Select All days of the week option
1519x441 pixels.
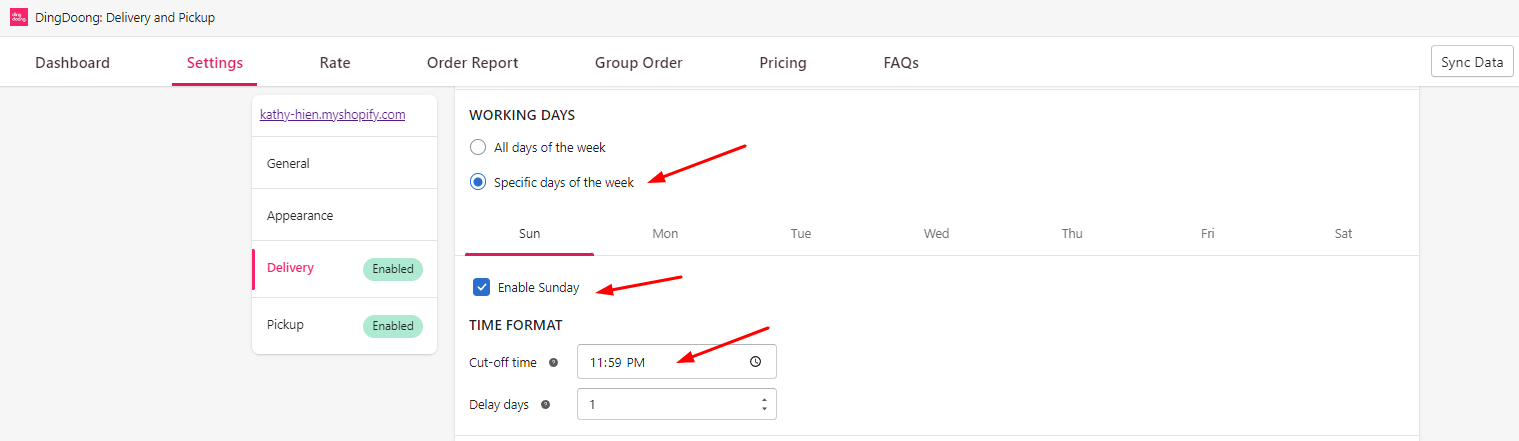click(478, 147)
